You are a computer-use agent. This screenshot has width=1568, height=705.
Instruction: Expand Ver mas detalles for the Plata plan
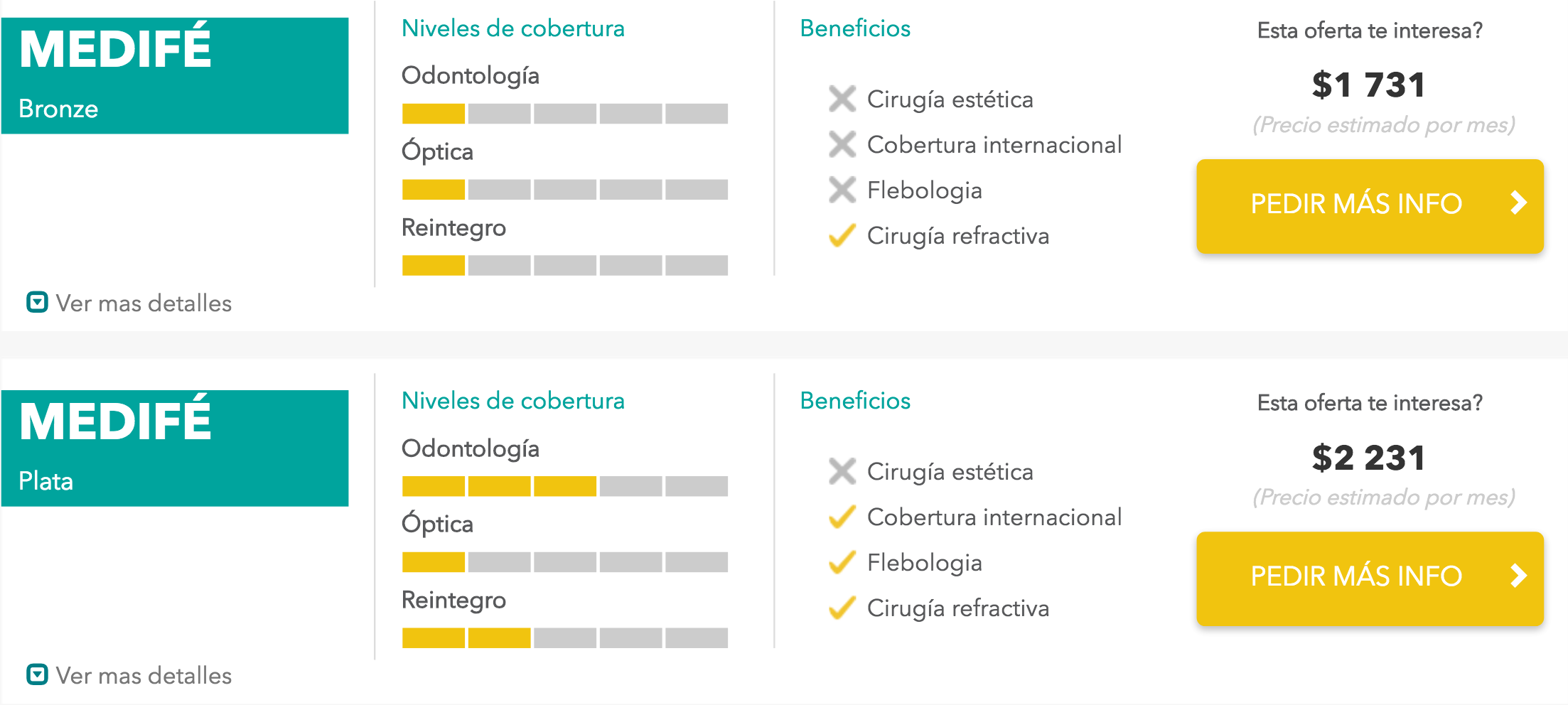(x=129, y=676)
